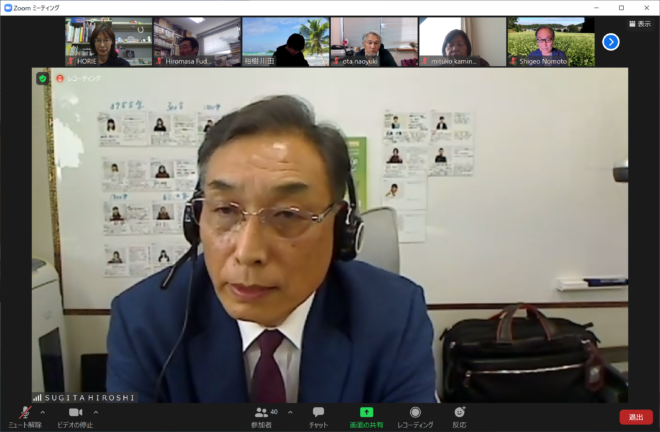Image resolution: width=660 pixels, height=432 pixels.
Task: Start green screen share (画面の共有)
Action: point(367,416)
